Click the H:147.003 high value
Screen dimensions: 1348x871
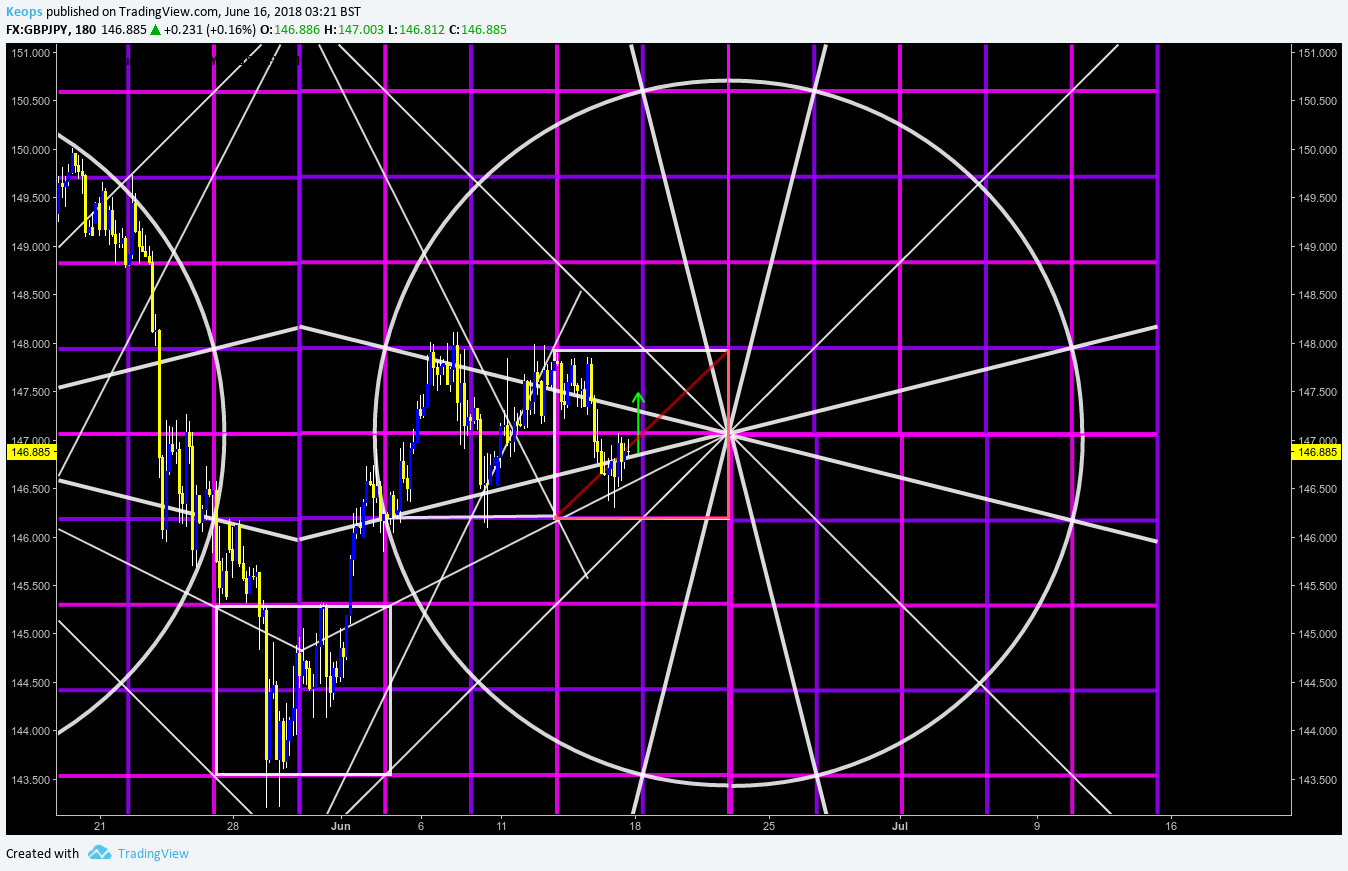tap(355, 30)
